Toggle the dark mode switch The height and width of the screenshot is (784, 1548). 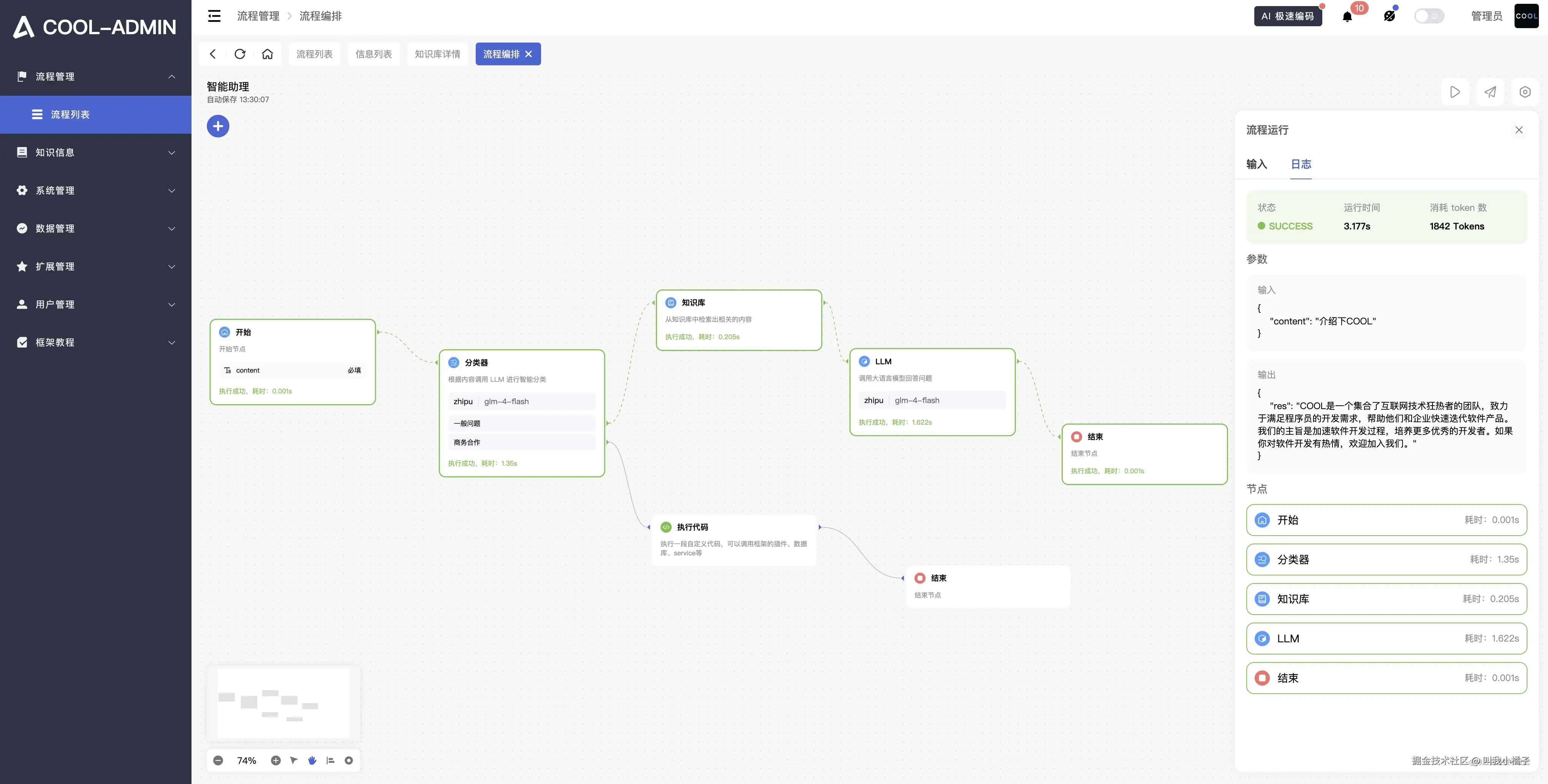pyautogui.click(x=1428, y=16)
